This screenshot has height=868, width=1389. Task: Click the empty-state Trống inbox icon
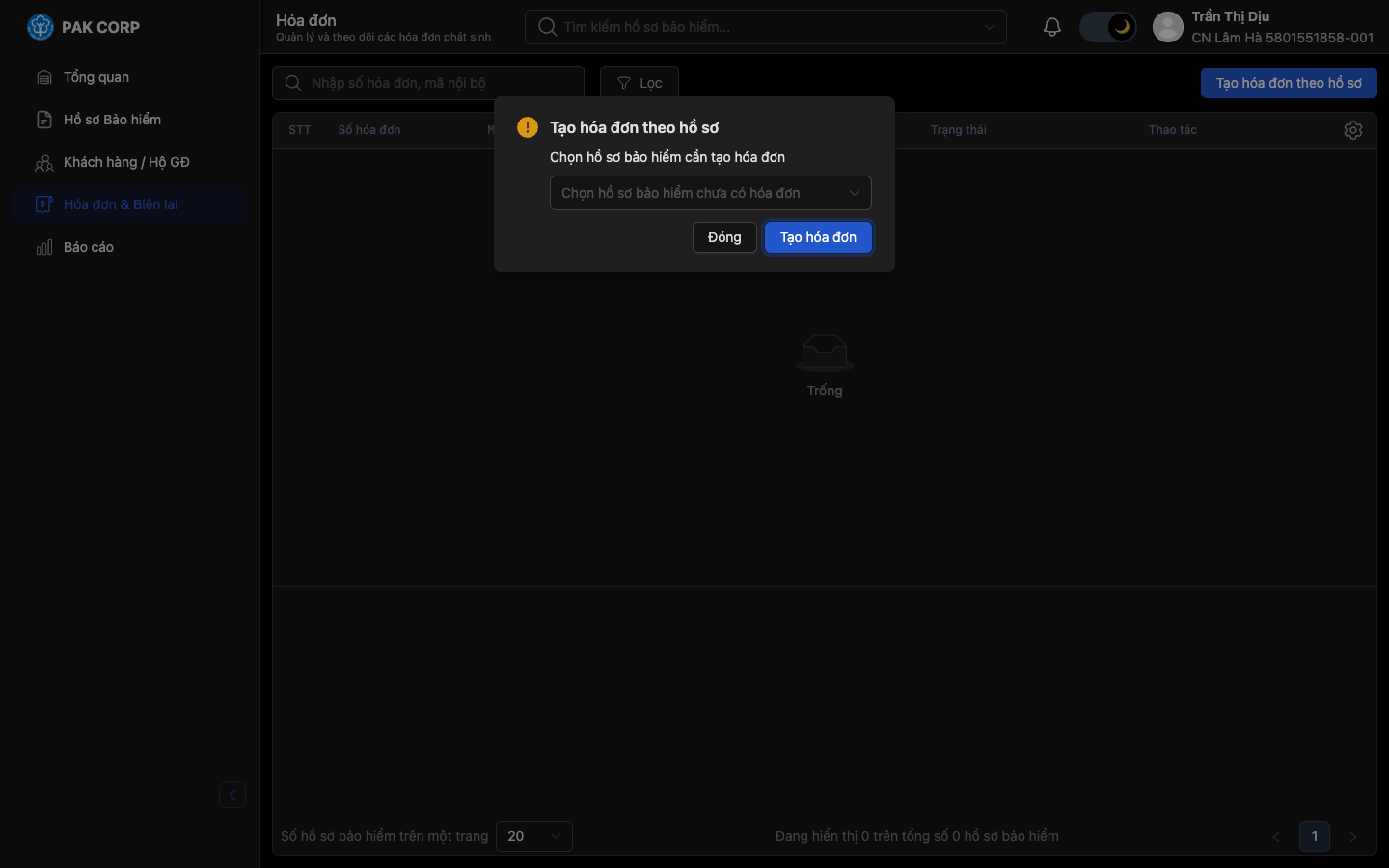coord(825,352)
